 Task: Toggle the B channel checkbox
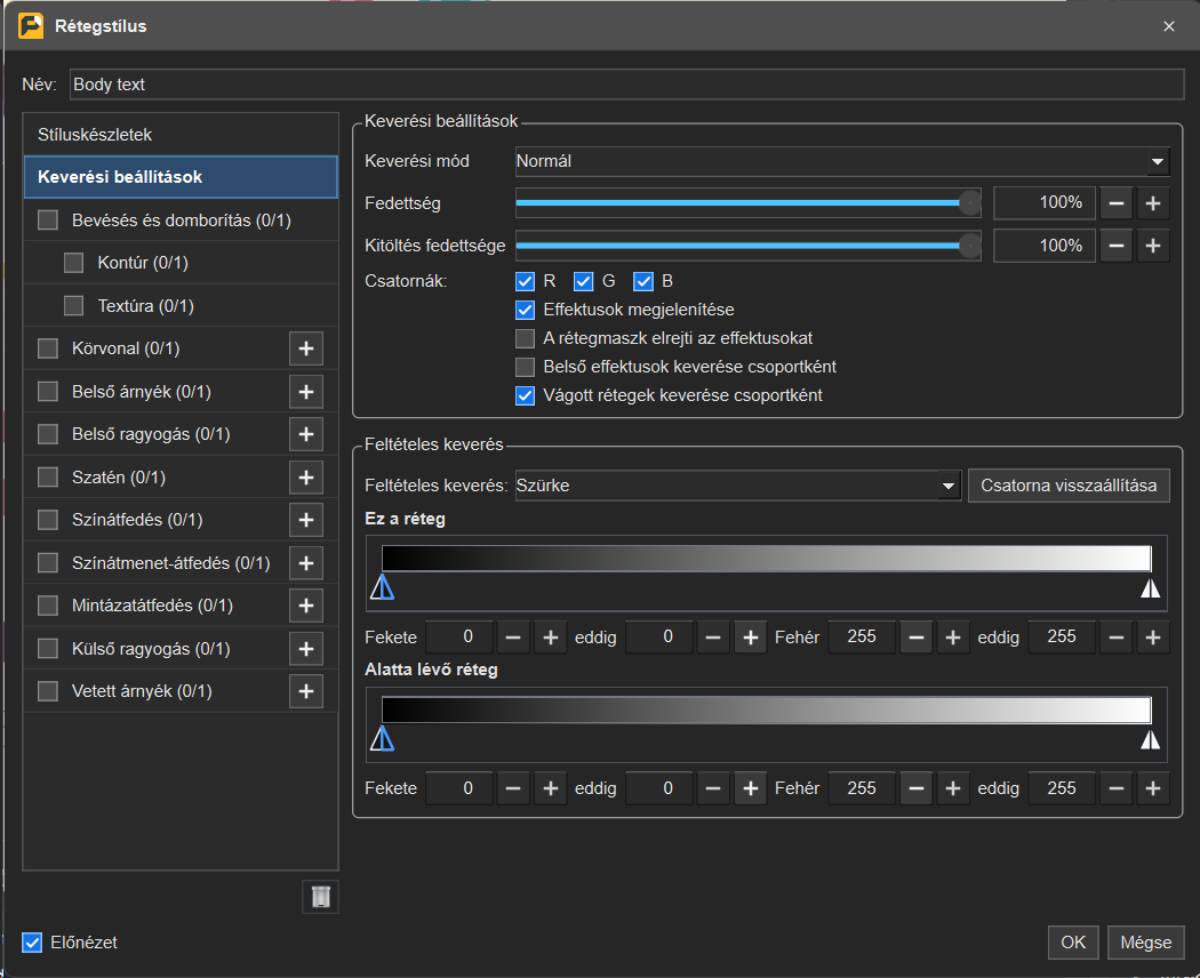[x=644, y=282]
